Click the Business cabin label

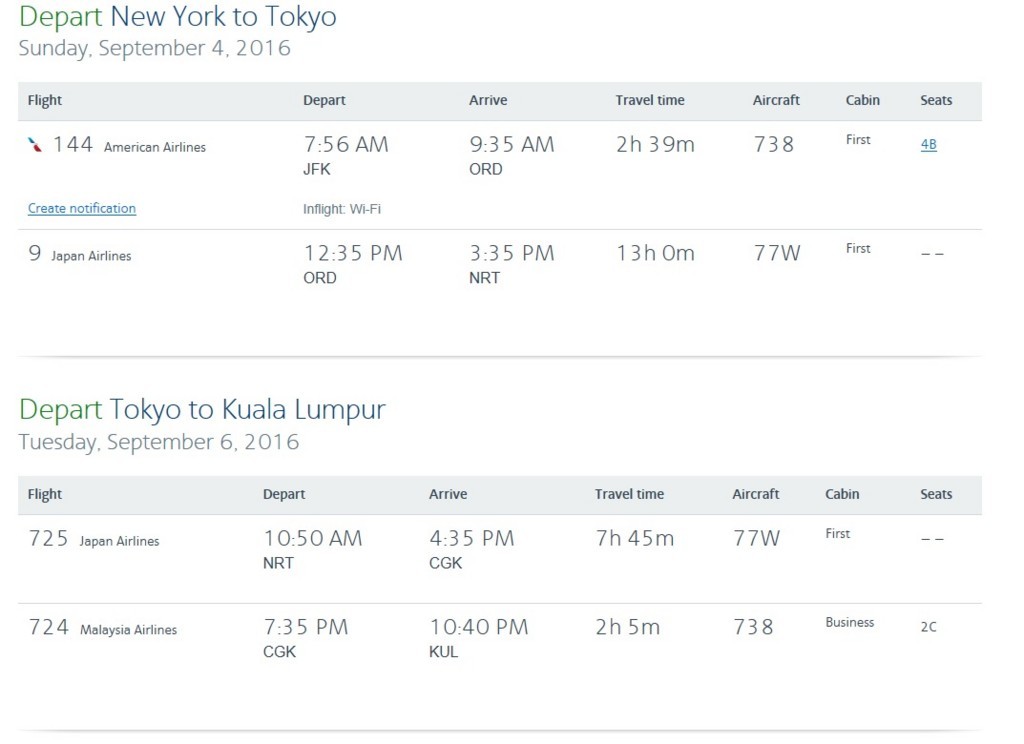pyautogui.click(x=849, y=622)
